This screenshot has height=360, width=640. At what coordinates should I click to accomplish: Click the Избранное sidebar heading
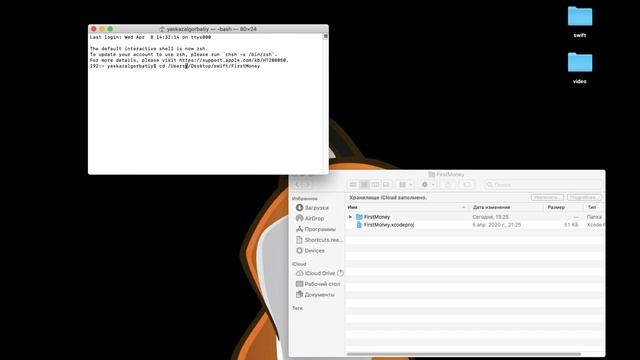pyautogui.click(x=304, y=198)
